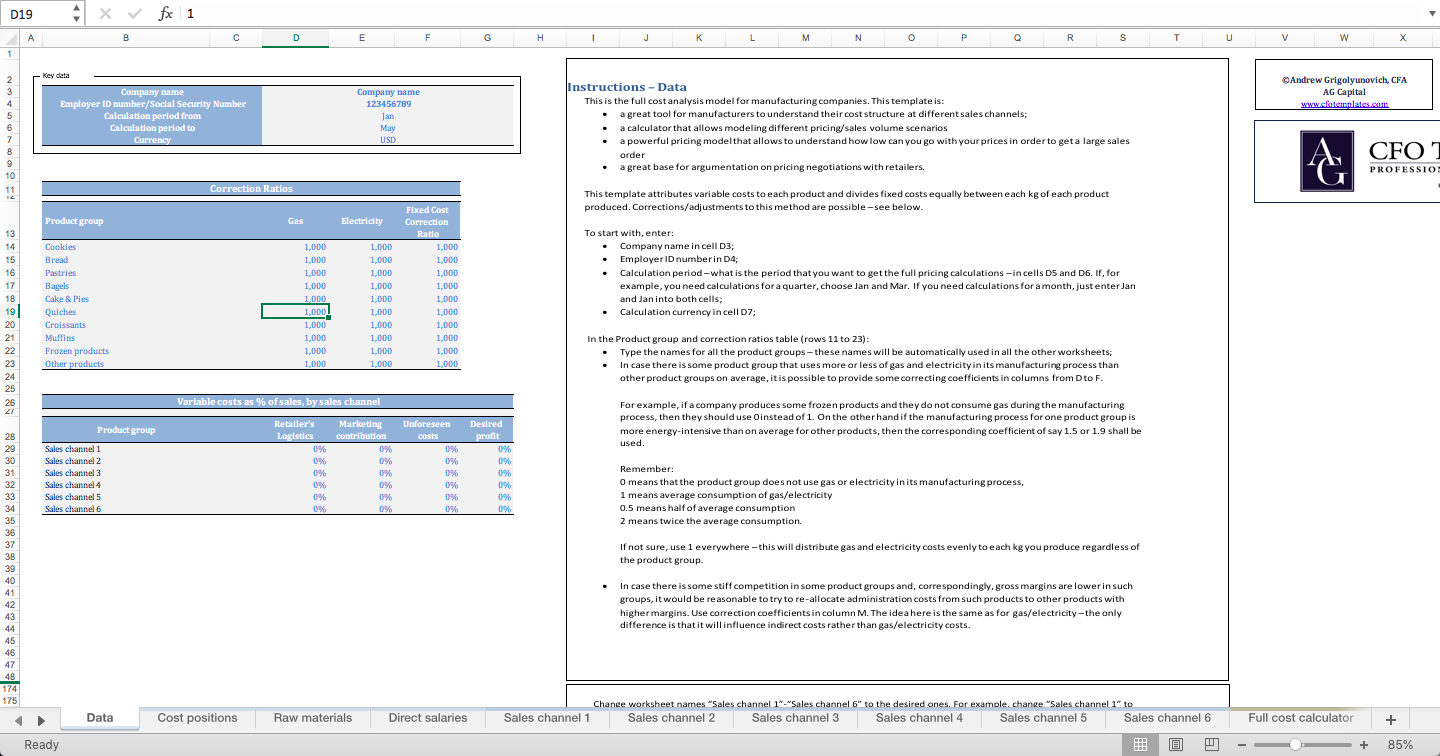Click the 'Correction Ratios' header
The width and height of the screenshot is (1440, 756).
[251, 188]
